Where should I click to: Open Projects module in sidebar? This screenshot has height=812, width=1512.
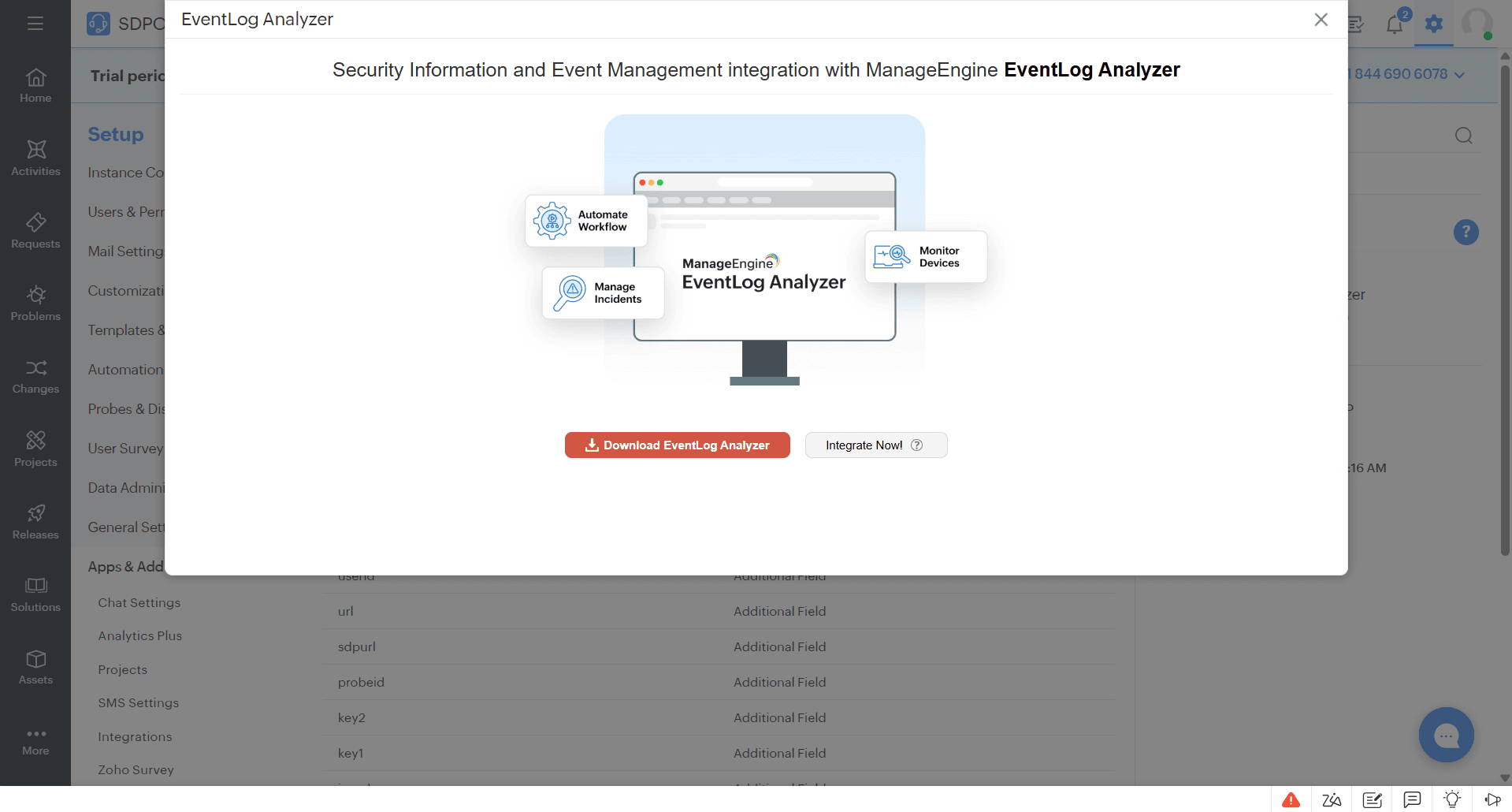tap(35, 449)
